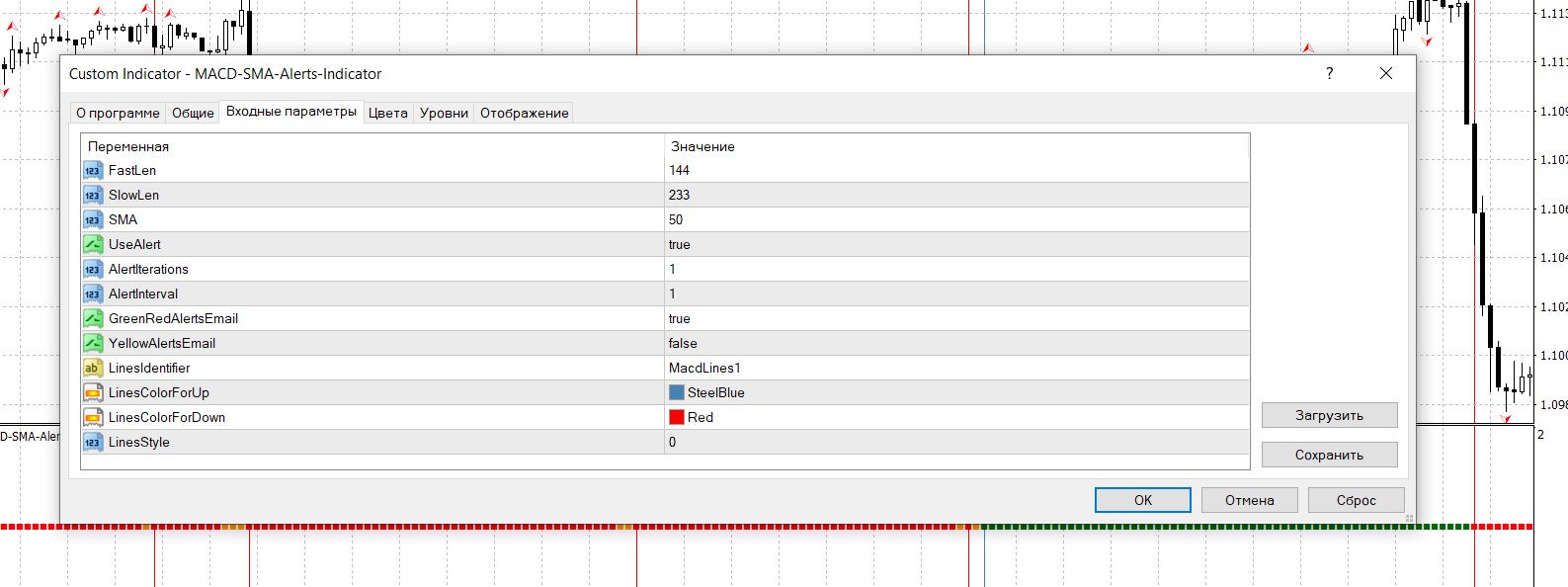Confirm settings with the OK button

1143,500
